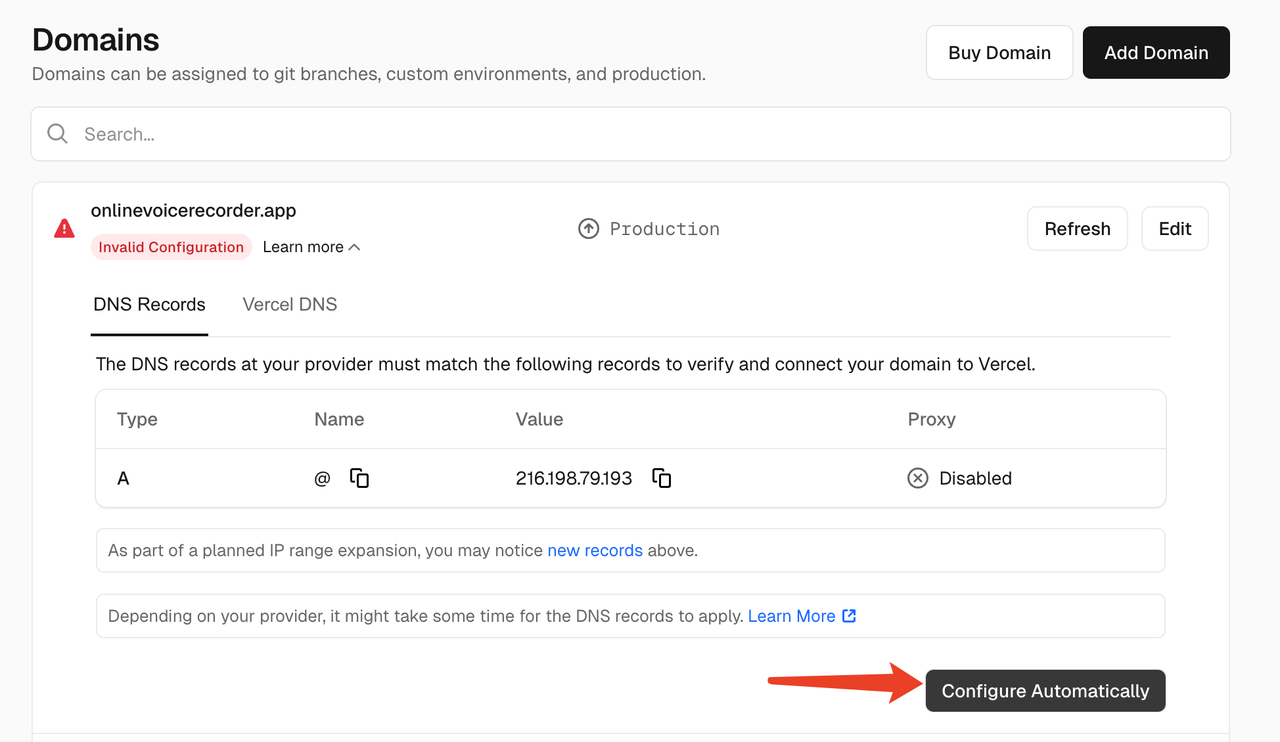
Task: Click the magnifier icon in search bar
Action: pyautogui.click(x=58, y=134)
